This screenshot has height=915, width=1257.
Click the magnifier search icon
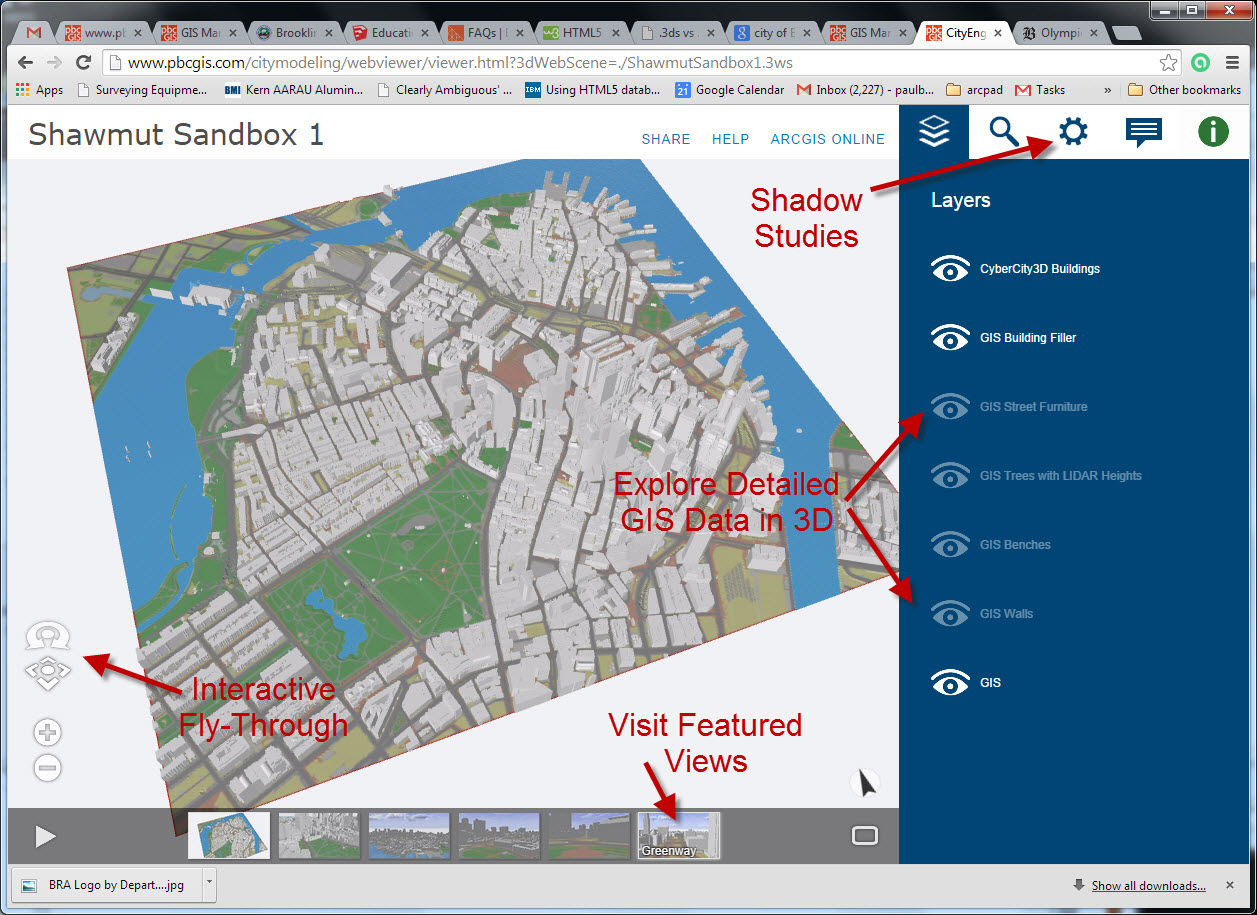[1003, 131]
